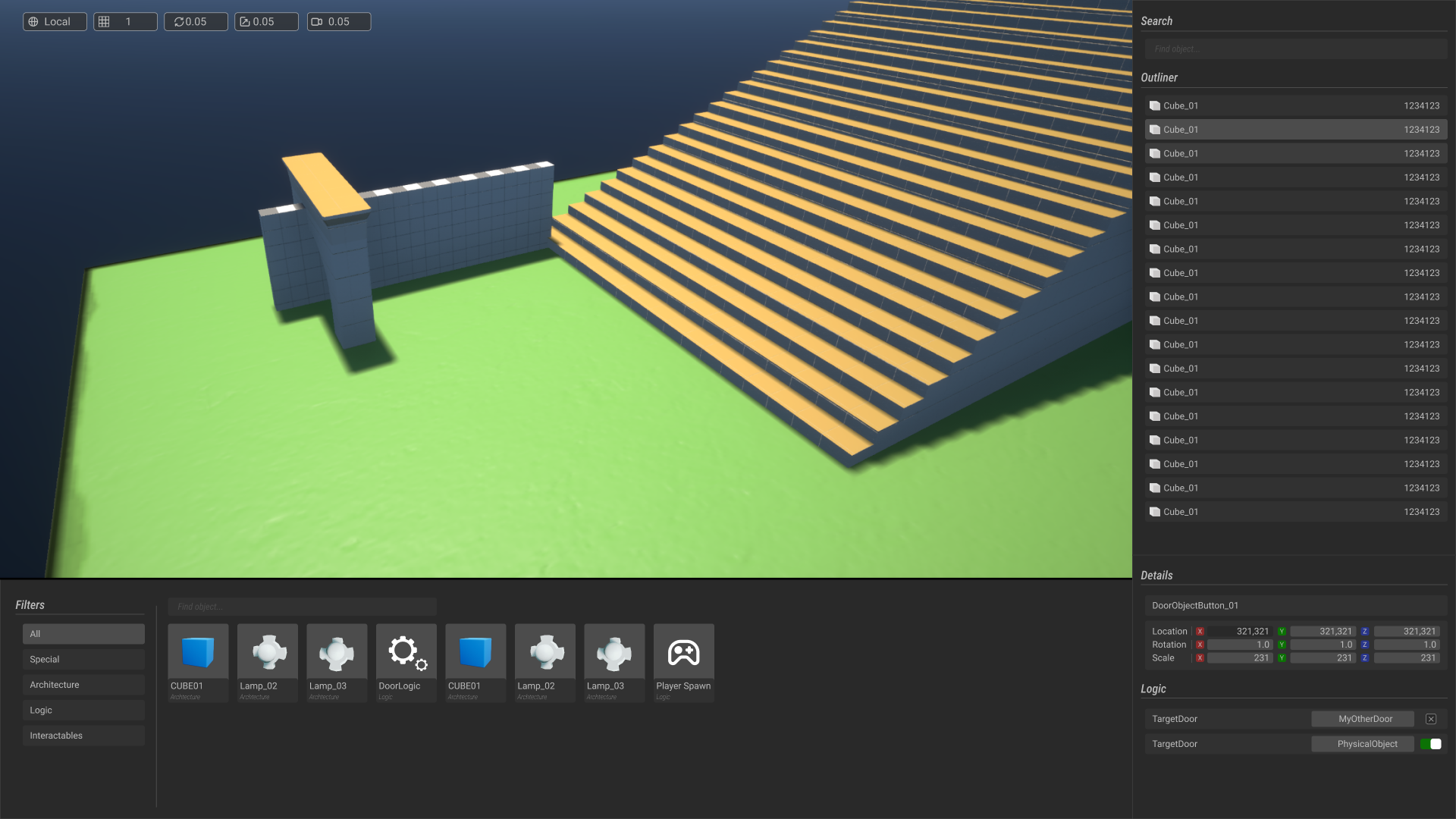Viewport: 1456px width, 819px height.
Task: Clear MyOtherDoor with the X box
Action: (1431, 719)
